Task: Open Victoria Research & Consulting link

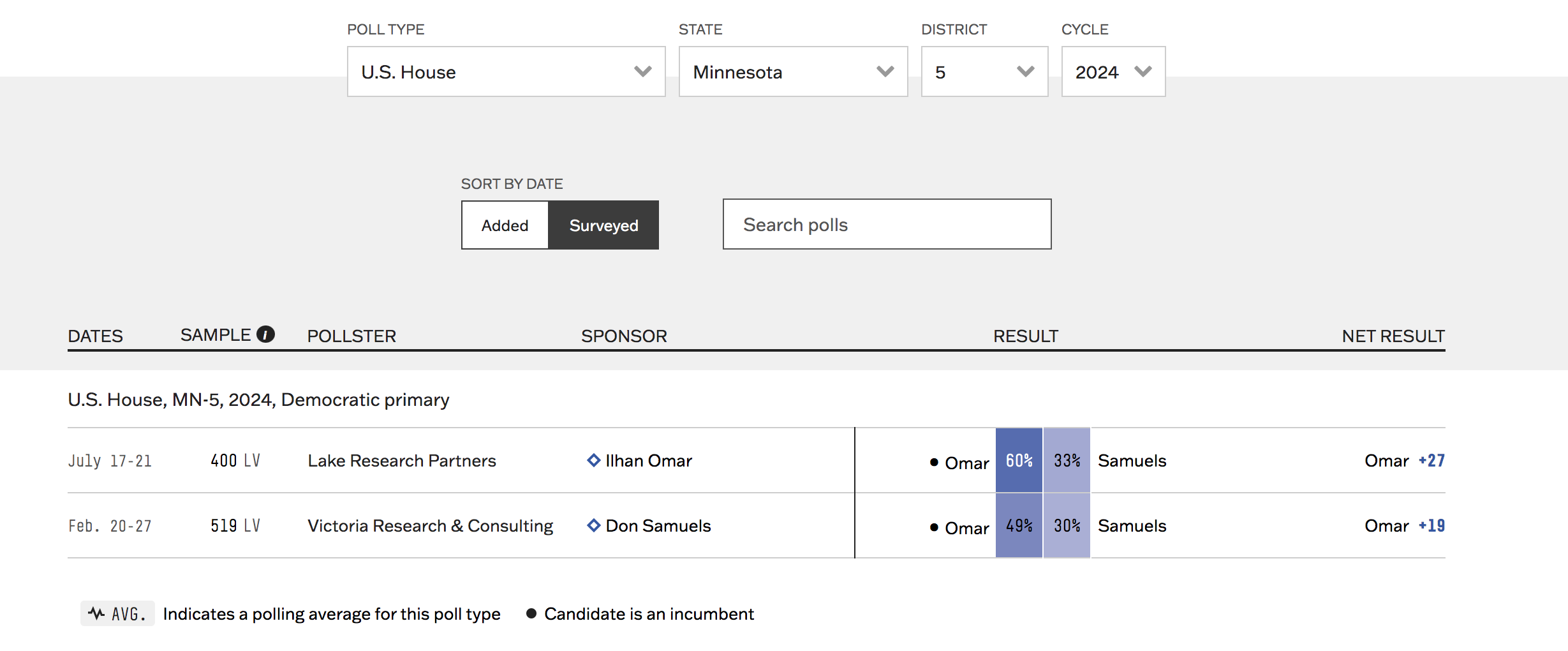Action: [x=431, y=526]
